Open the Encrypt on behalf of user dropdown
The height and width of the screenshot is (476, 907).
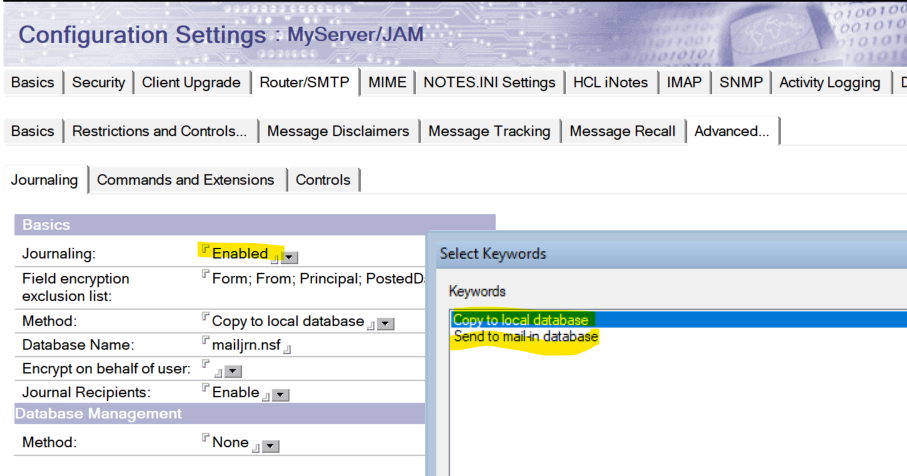point(233,371)
